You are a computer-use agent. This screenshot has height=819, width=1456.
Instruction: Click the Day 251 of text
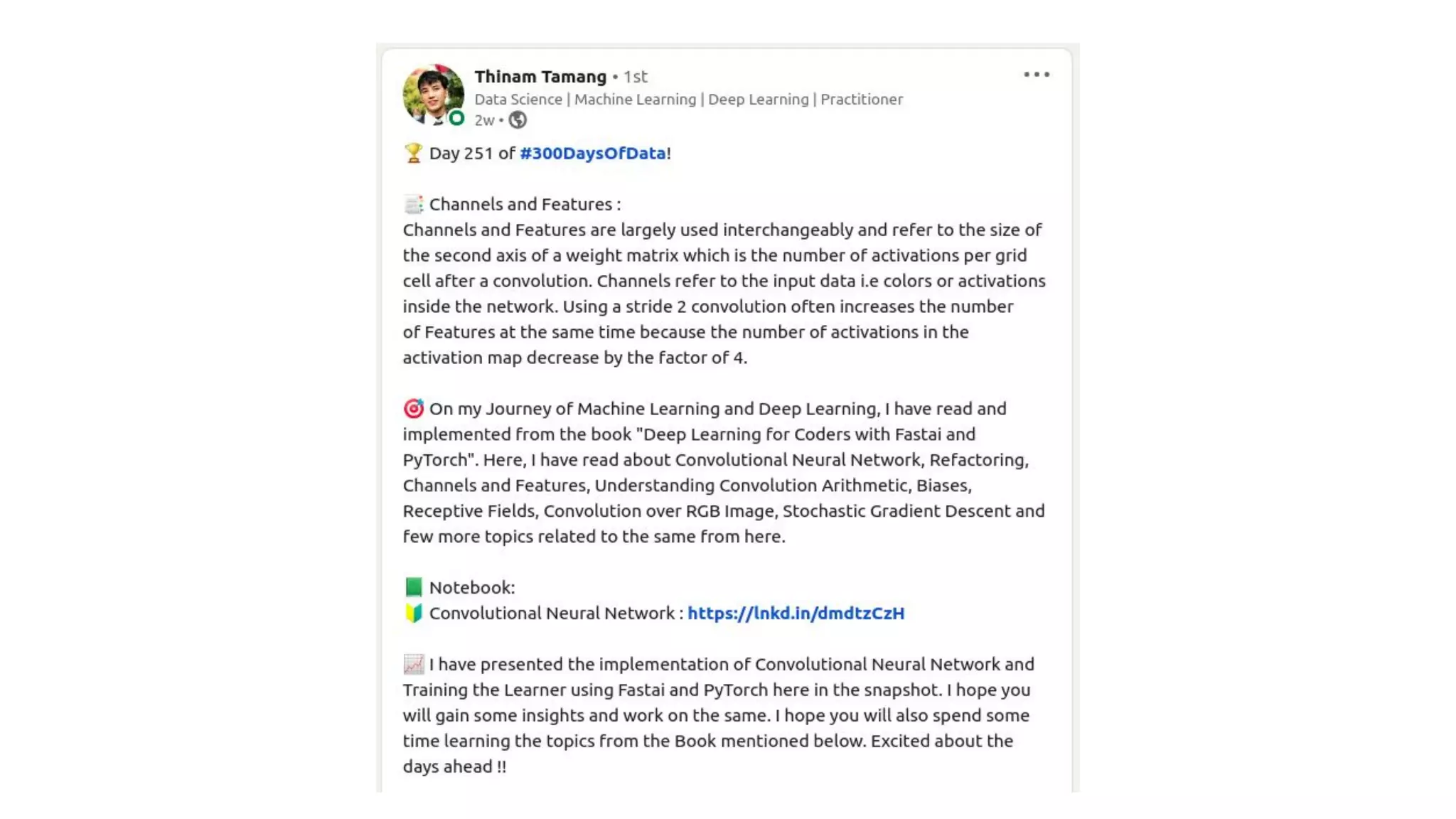(472, 154)
